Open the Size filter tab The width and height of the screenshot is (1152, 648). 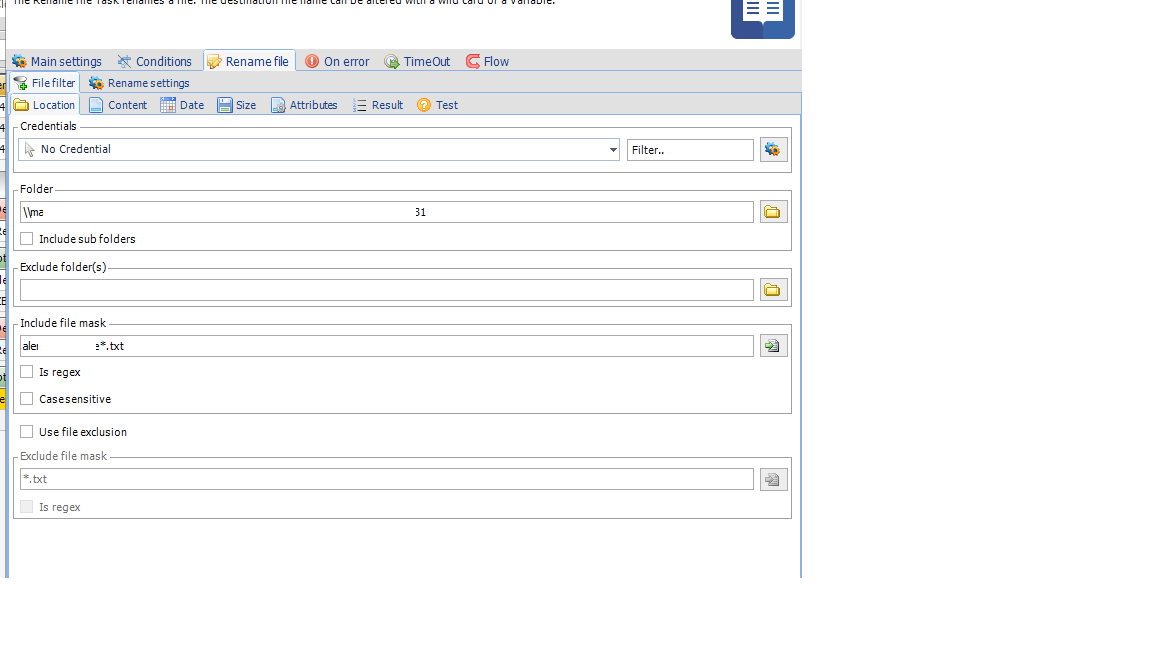(237, 105)
